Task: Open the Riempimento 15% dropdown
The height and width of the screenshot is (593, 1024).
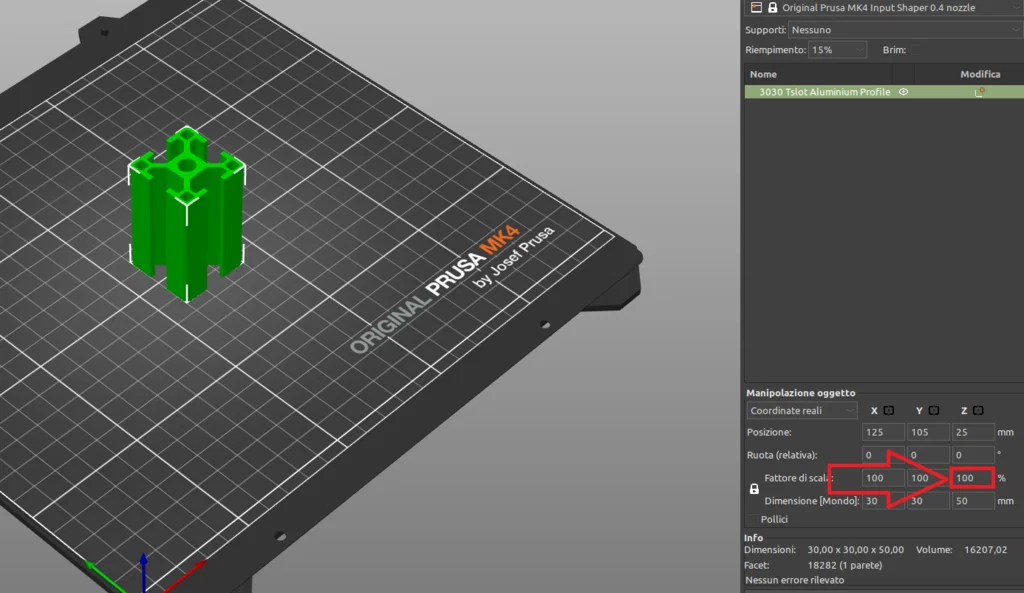Action: 838,49
